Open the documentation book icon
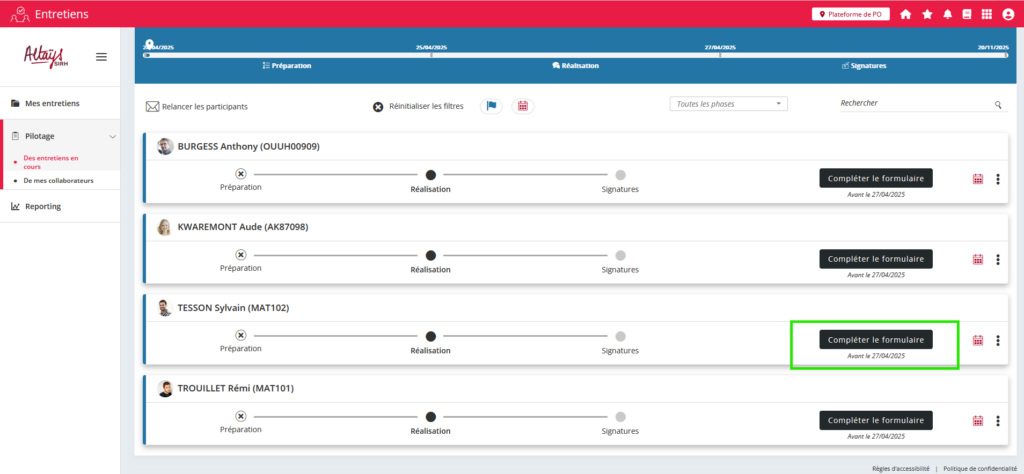The width and height of the screenshot is (1024, 474). point(966,14)
